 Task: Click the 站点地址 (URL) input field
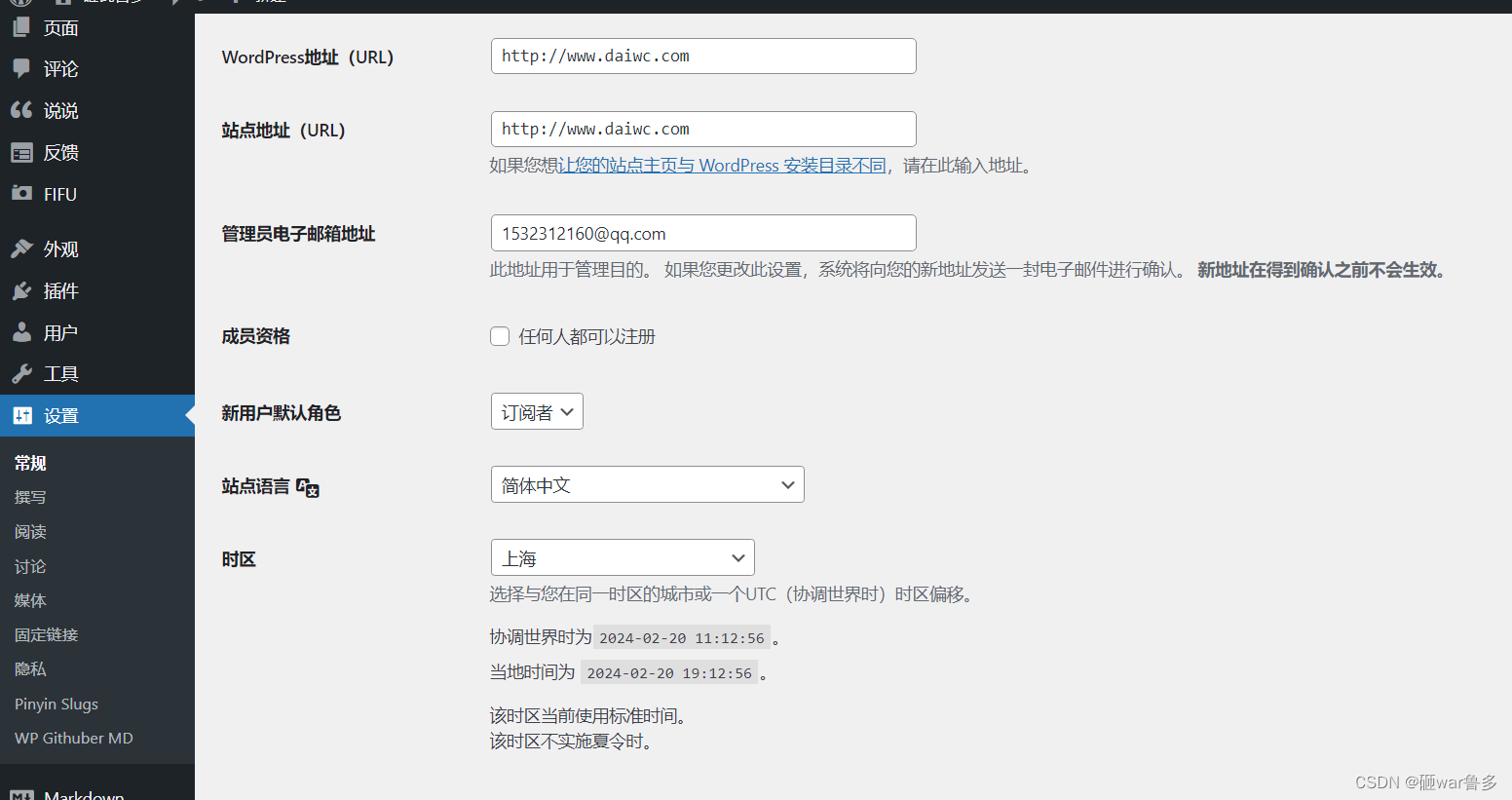click(703, 129)
